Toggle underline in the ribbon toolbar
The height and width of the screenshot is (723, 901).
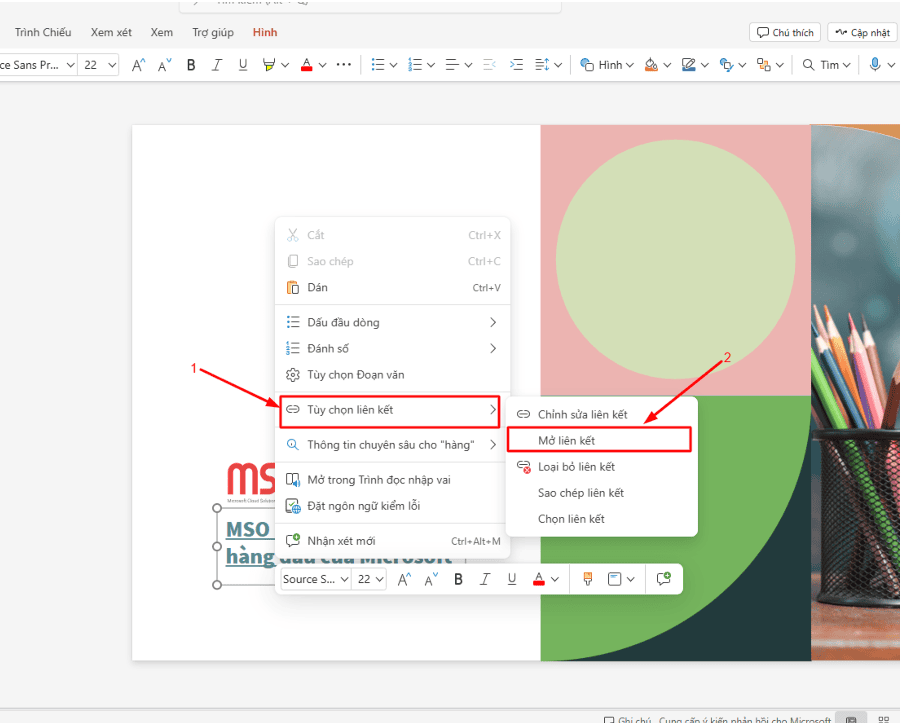[243, 65]
